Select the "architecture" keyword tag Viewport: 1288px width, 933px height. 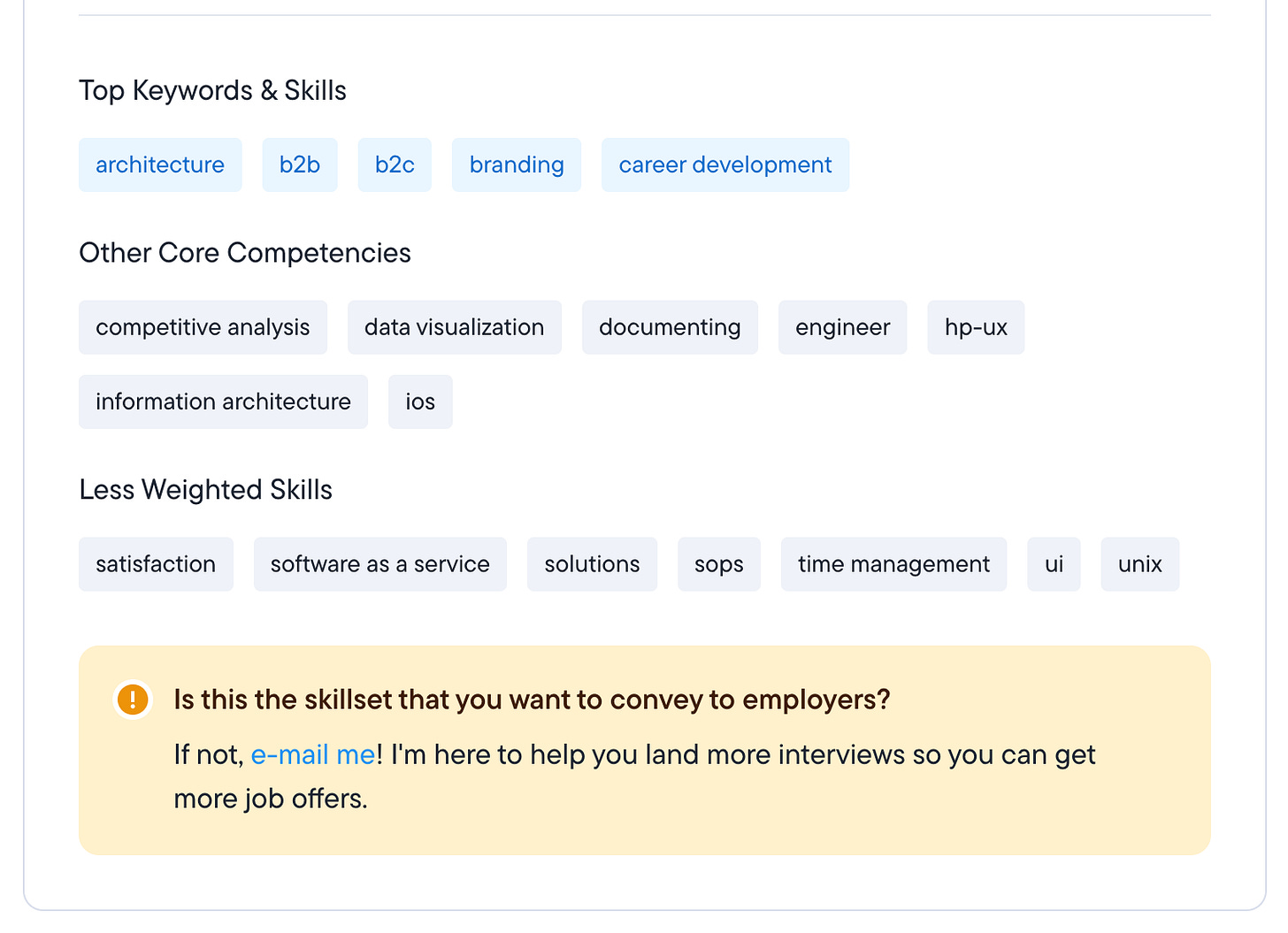[159, 164]
